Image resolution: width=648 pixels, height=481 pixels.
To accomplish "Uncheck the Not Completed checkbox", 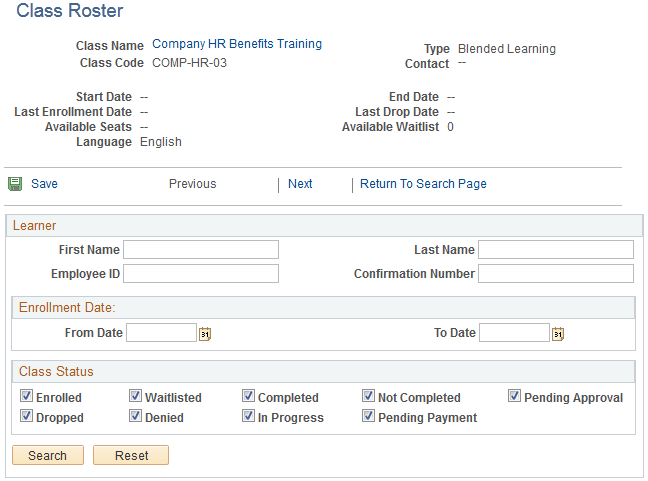I will [369, 396].
